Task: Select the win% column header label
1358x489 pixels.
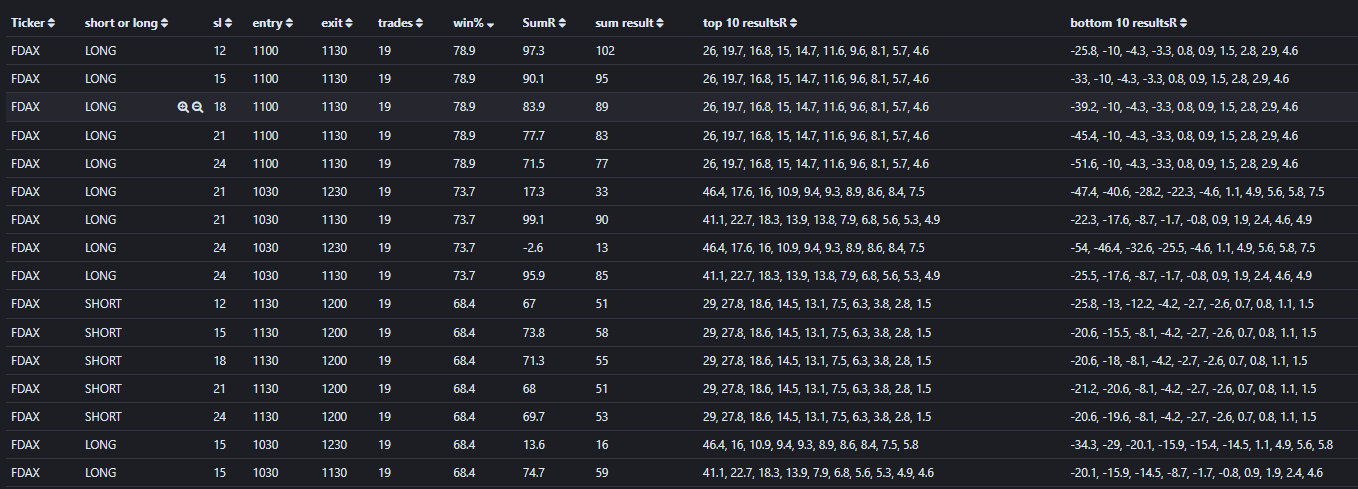Action: [x=467, y=23]
